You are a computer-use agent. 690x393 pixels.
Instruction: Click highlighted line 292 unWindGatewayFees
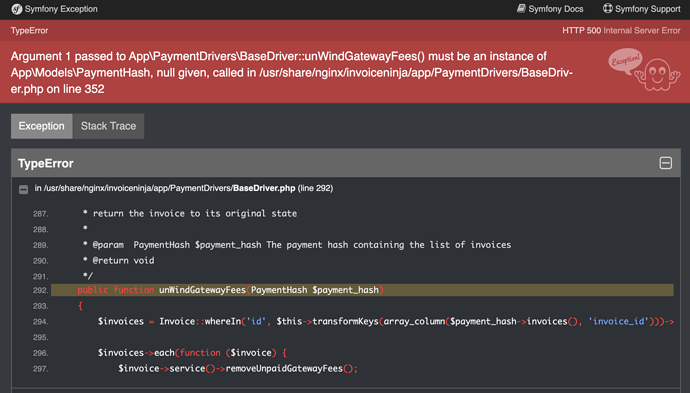362,290
